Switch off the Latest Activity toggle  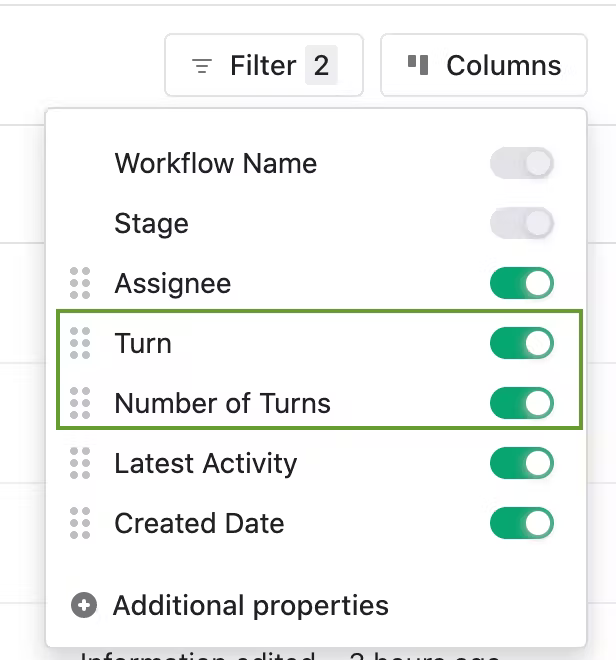(521, 463)
